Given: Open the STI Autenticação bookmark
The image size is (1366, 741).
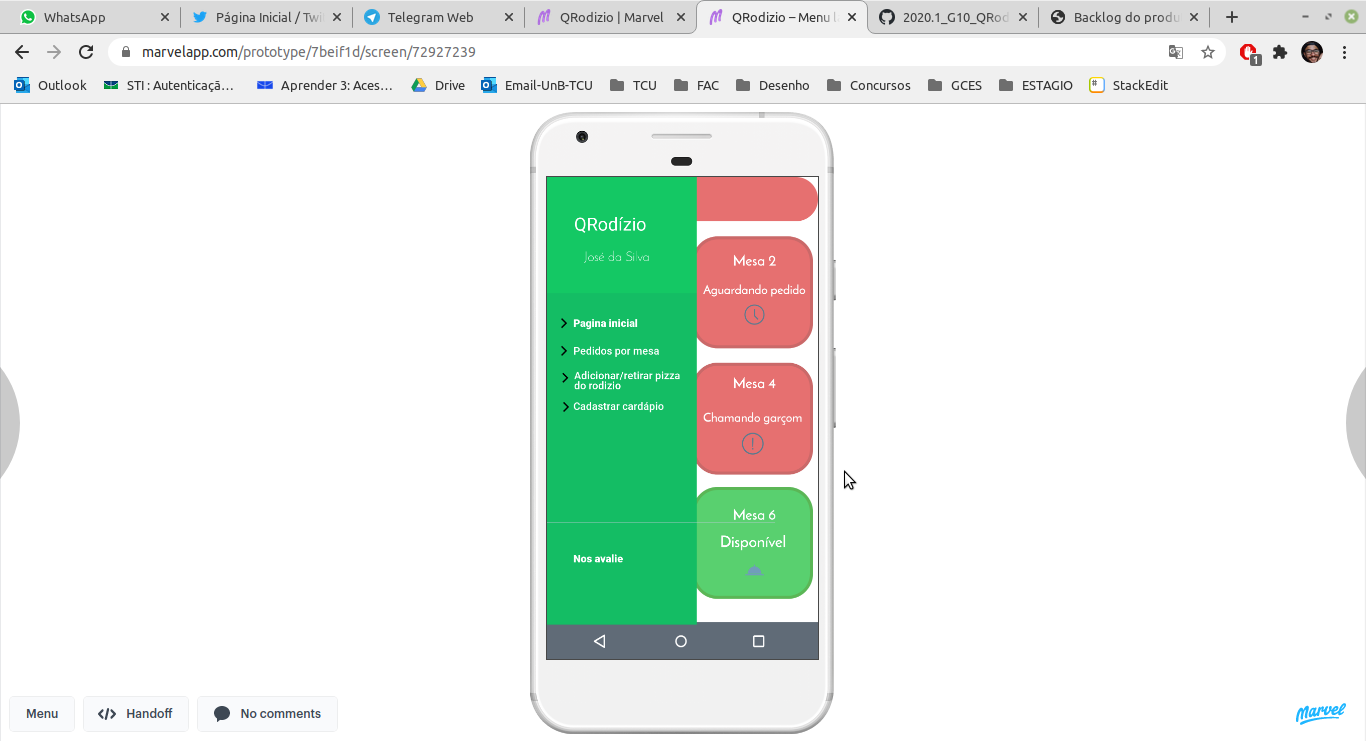Looking at the screenshot, I should point(169,85).
